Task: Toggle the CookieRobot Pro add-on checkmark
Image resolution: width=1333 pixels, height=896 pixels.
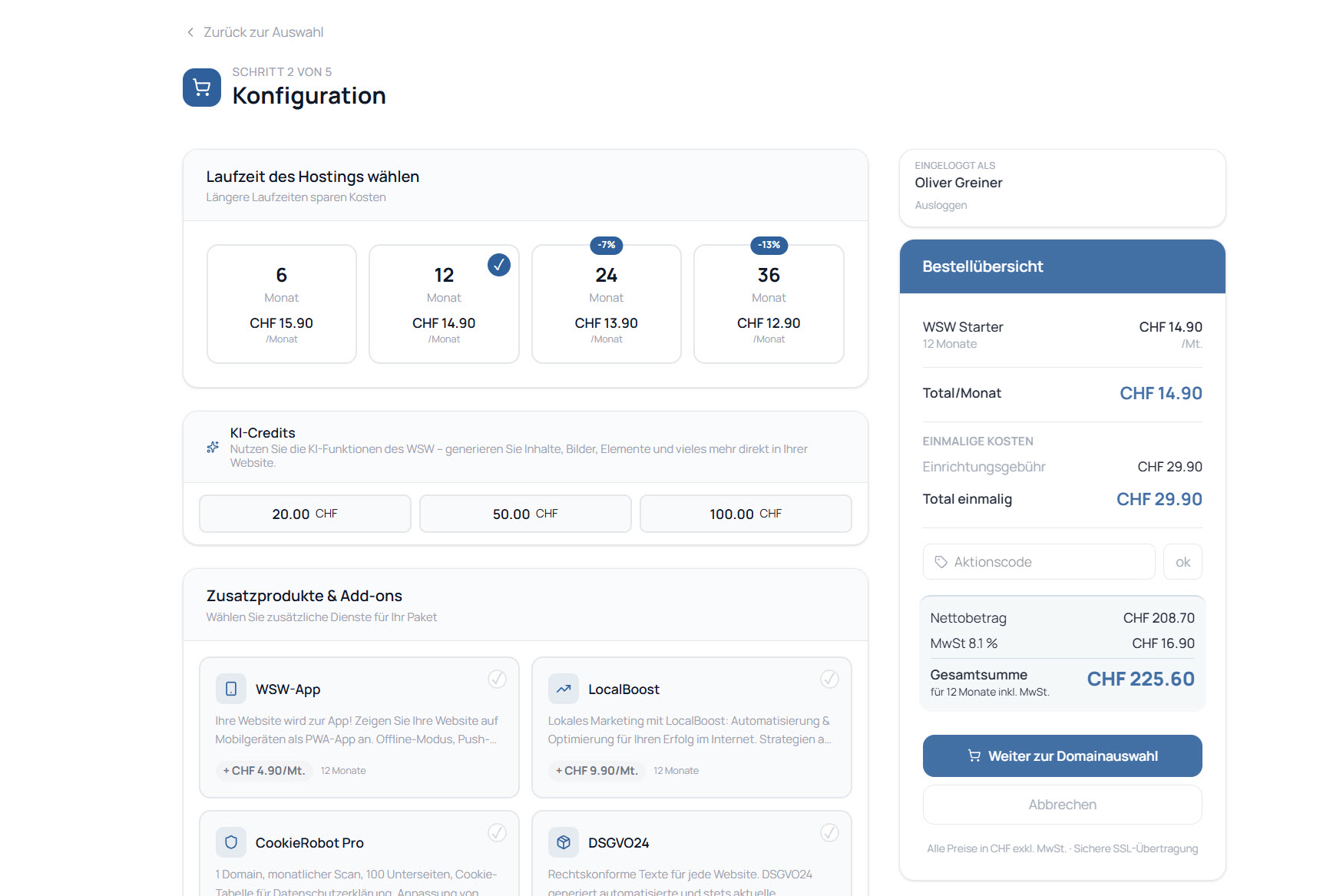Action: click(x=498, y=832)
